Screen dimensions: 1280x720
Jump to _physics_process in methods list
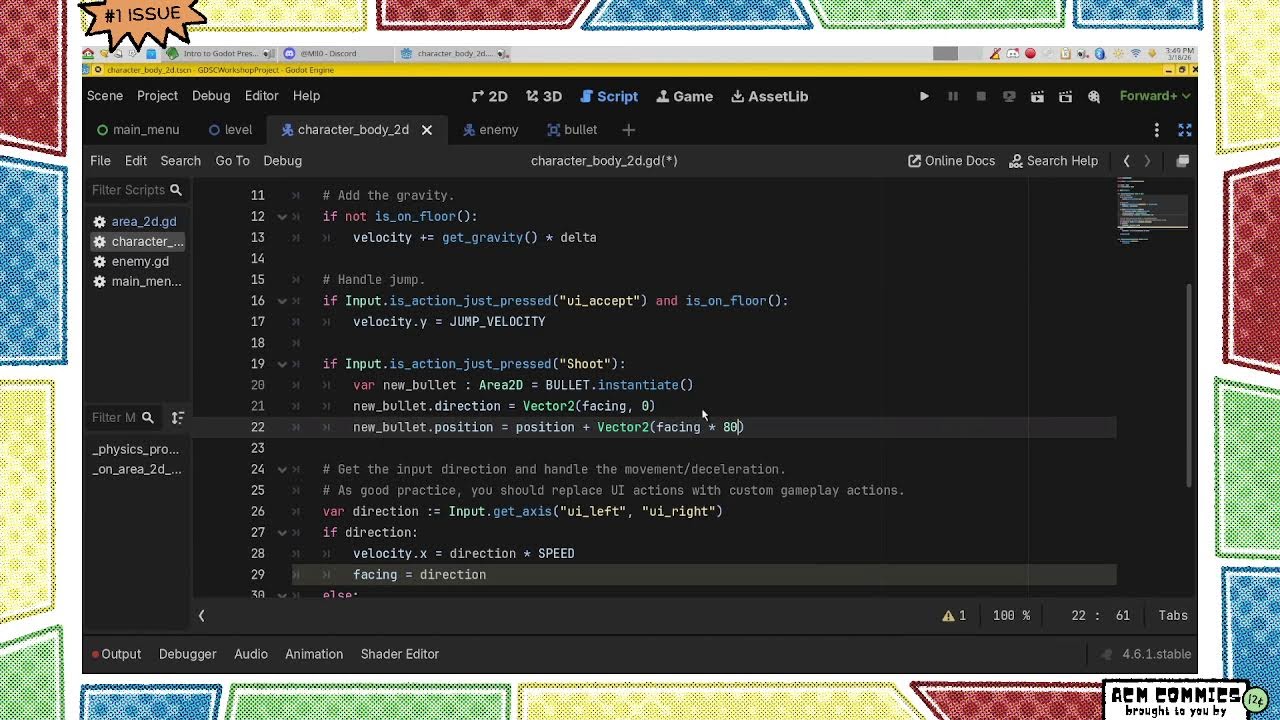(136, 449)
